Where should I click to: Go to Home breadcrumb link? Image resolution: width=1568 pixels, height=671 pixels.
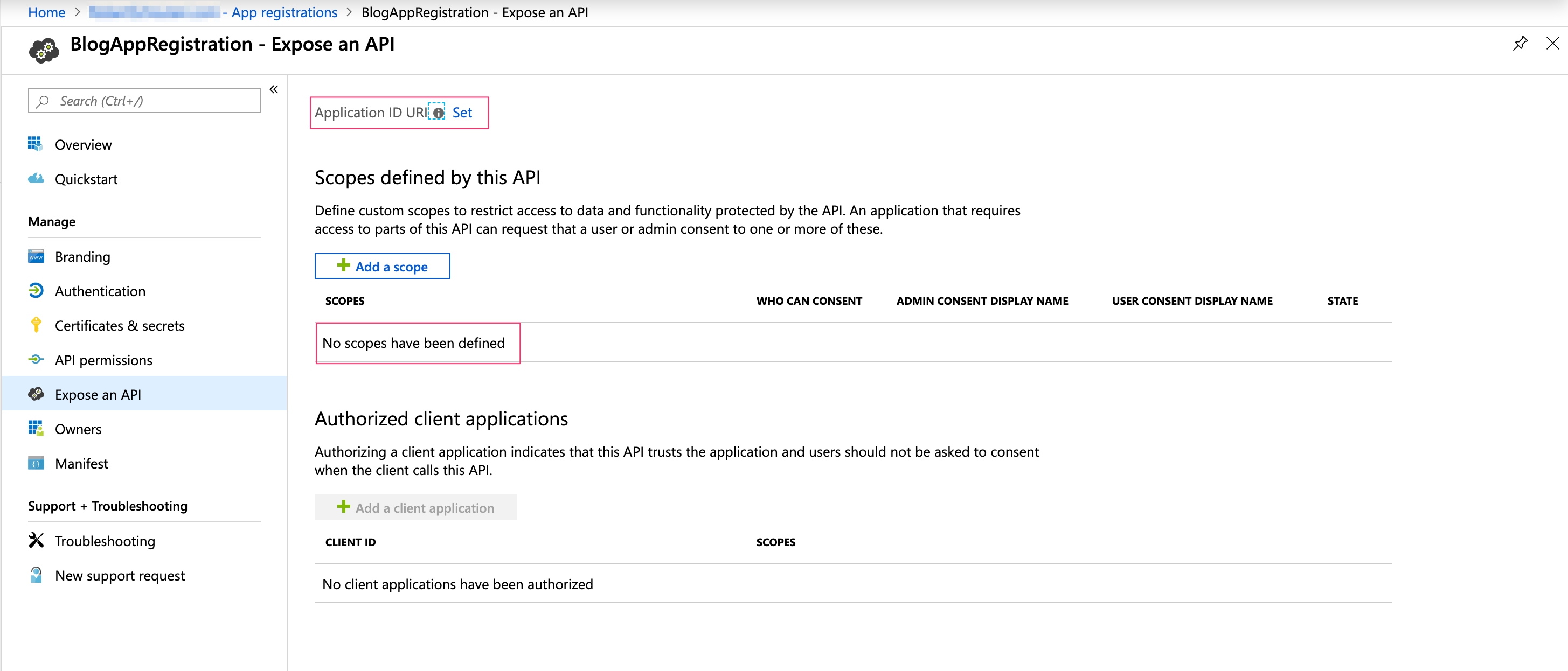tap(46, 12)
